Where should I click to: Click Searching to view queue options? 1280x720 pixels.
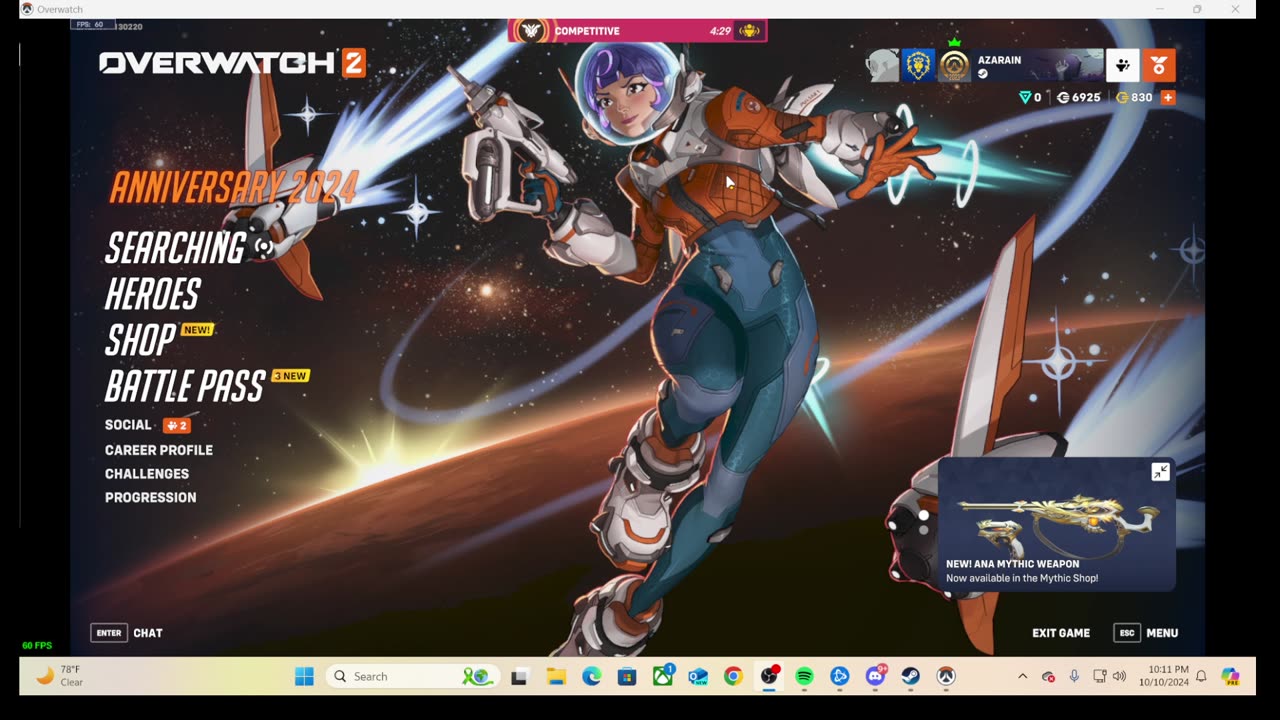[x=175, y=248]
